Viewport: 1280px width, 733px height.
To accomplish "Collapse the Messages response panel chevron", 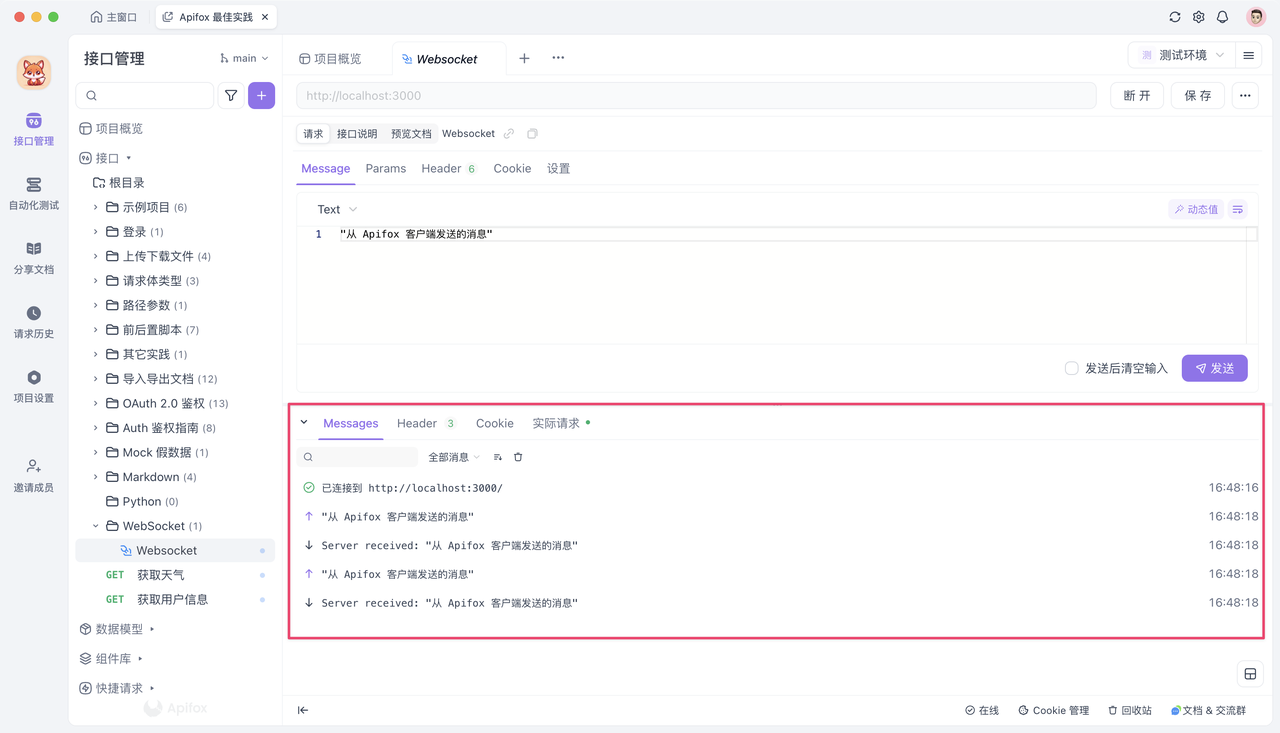I will 304,423.
